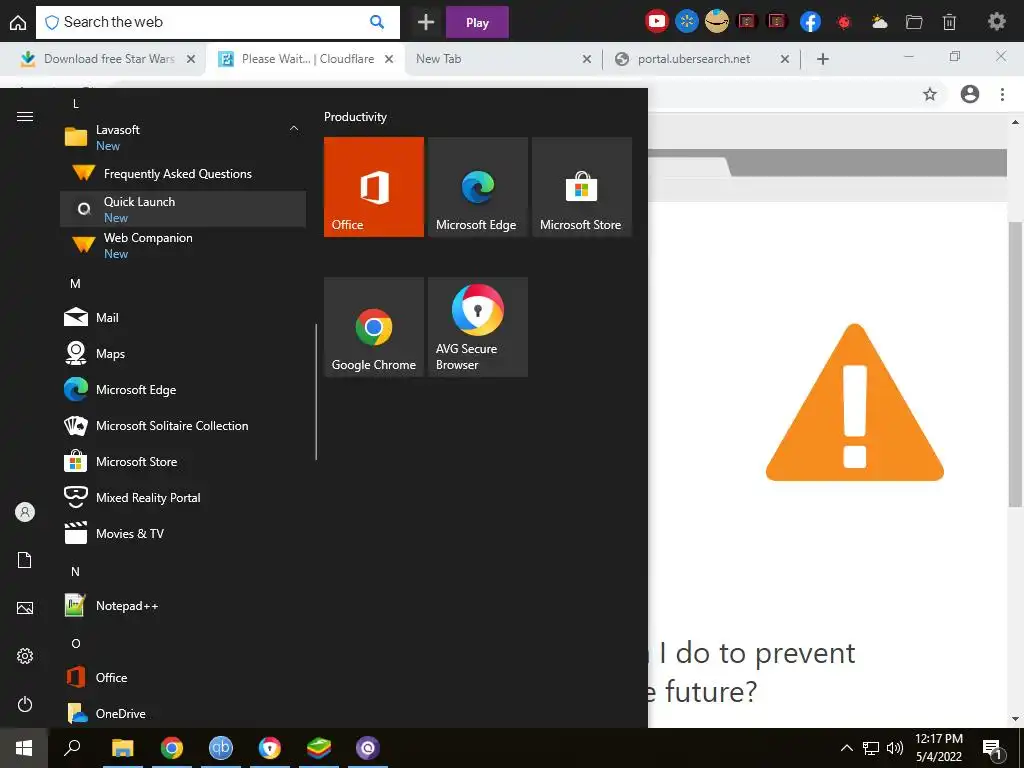Image resolution: width=1024 pixels, height=768 pixels.
Task: Jump to letter N section header
Action: pos(75,571)
